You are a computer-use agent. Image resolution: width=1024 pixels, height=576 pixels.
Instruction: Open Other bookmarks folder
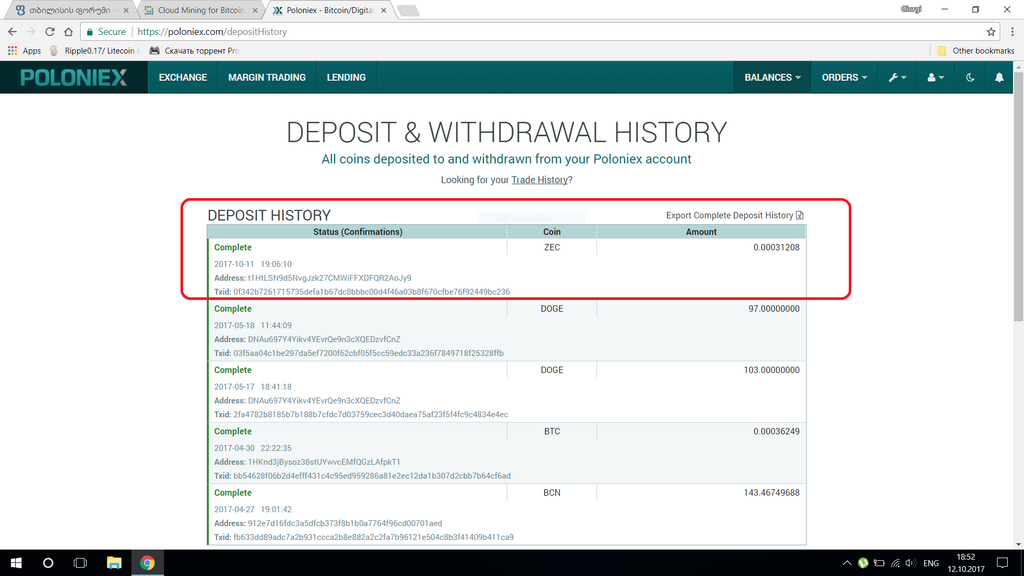976,50
